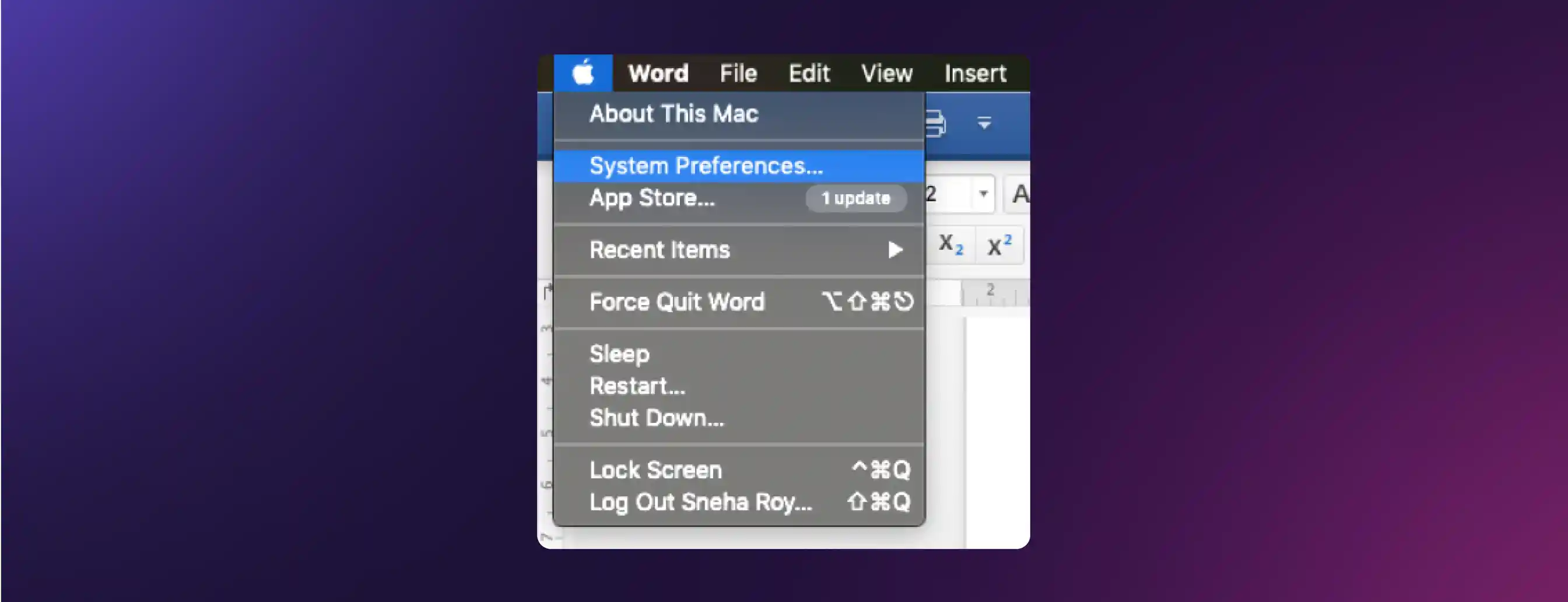This screenshot has height=602, width=1568.
Task: Click the 1 update badge
Action: [x=856, y=198]
